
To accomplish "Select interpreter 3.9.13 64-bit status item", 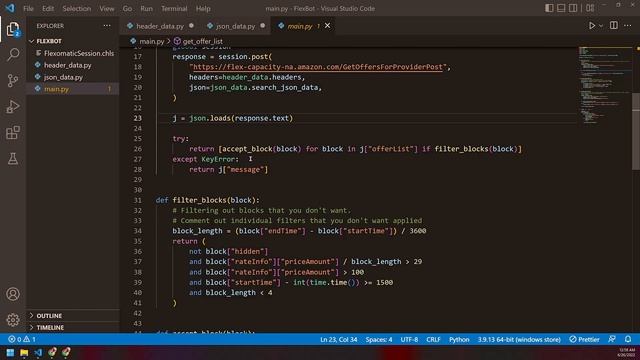I will coord(519,339).
